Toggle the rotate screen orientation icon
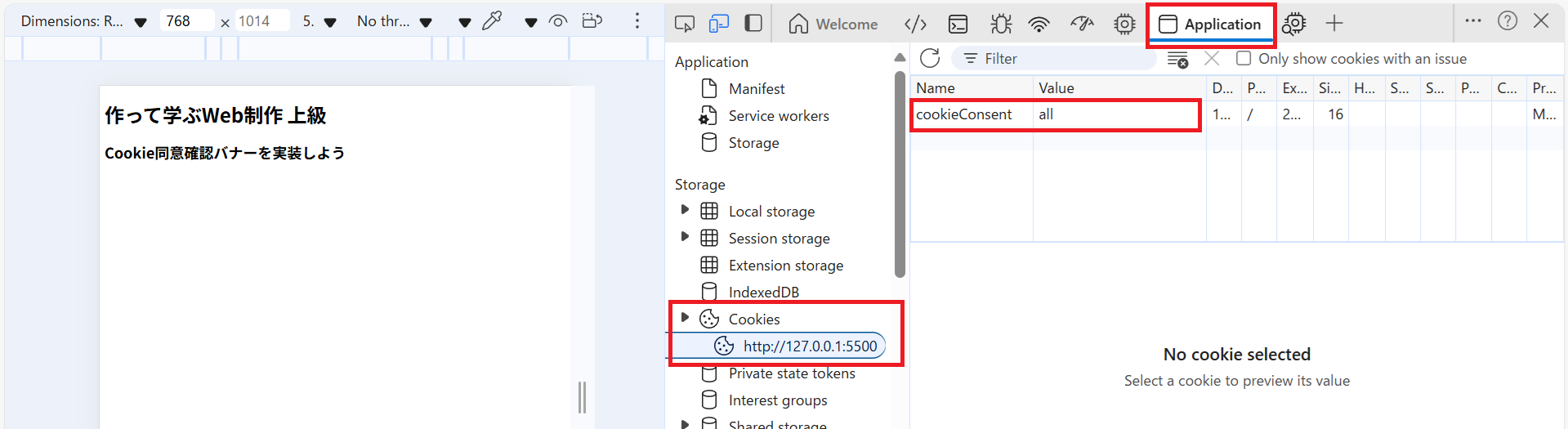 pos(592,21)
